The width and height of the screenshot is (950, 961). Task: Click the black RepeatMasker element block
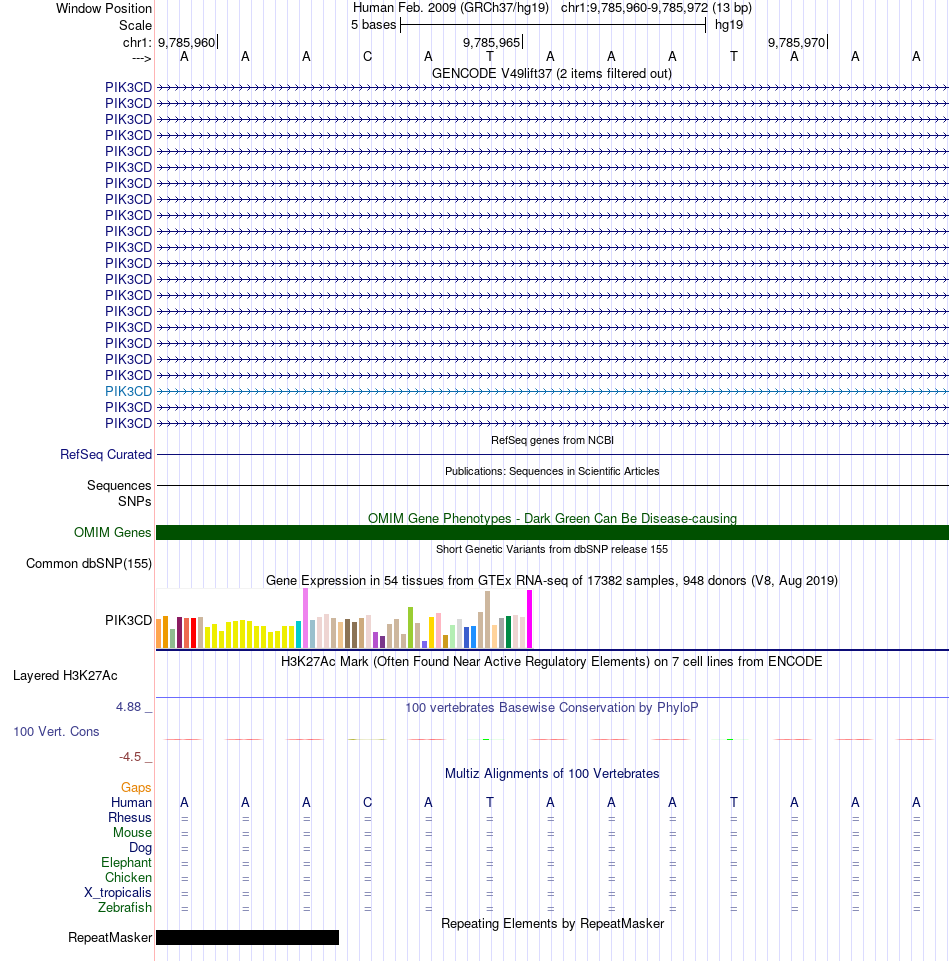tap(248, 938)
